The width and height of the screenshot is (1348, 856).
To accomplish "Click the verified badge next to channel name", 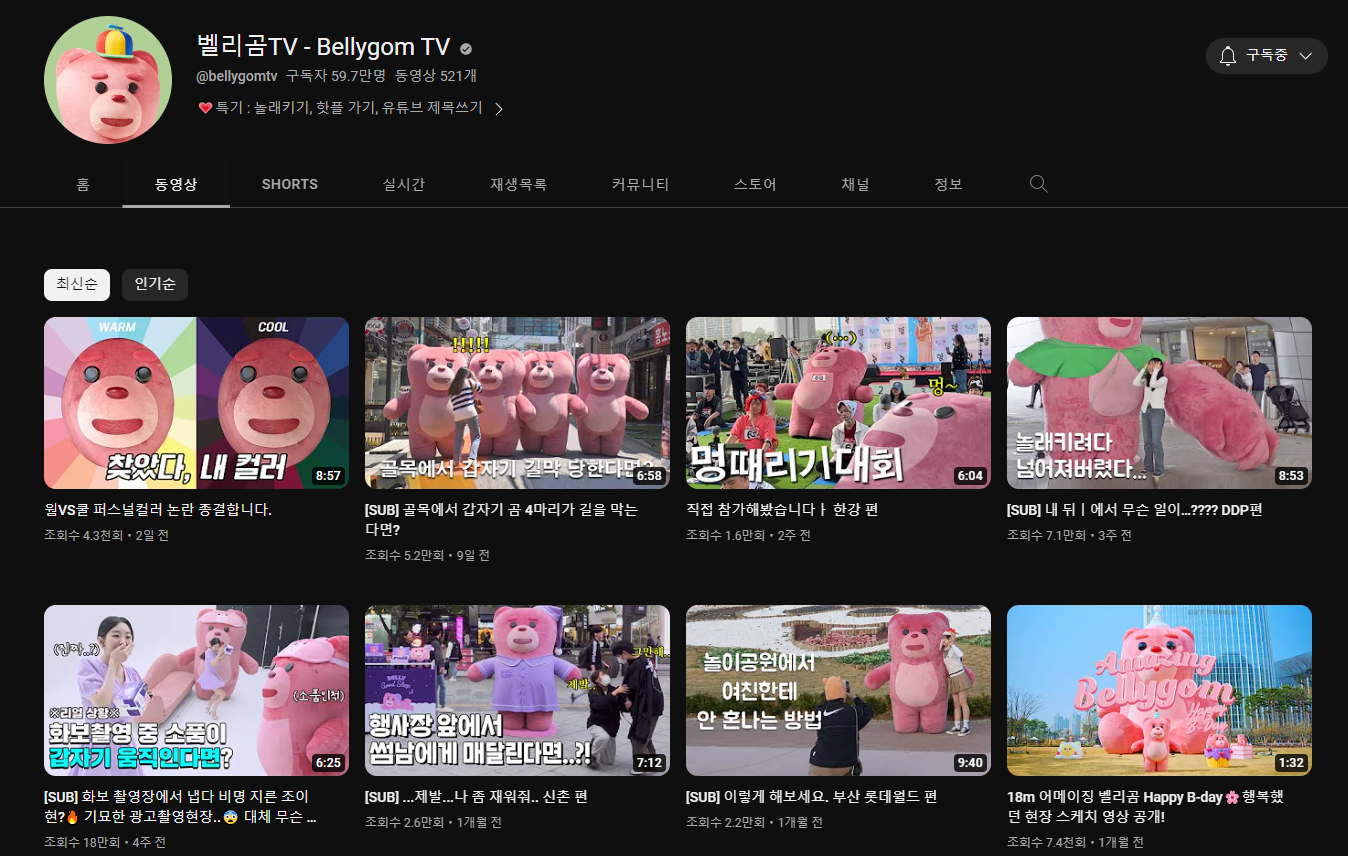I will pyautogui.click(x=466, y=48).
